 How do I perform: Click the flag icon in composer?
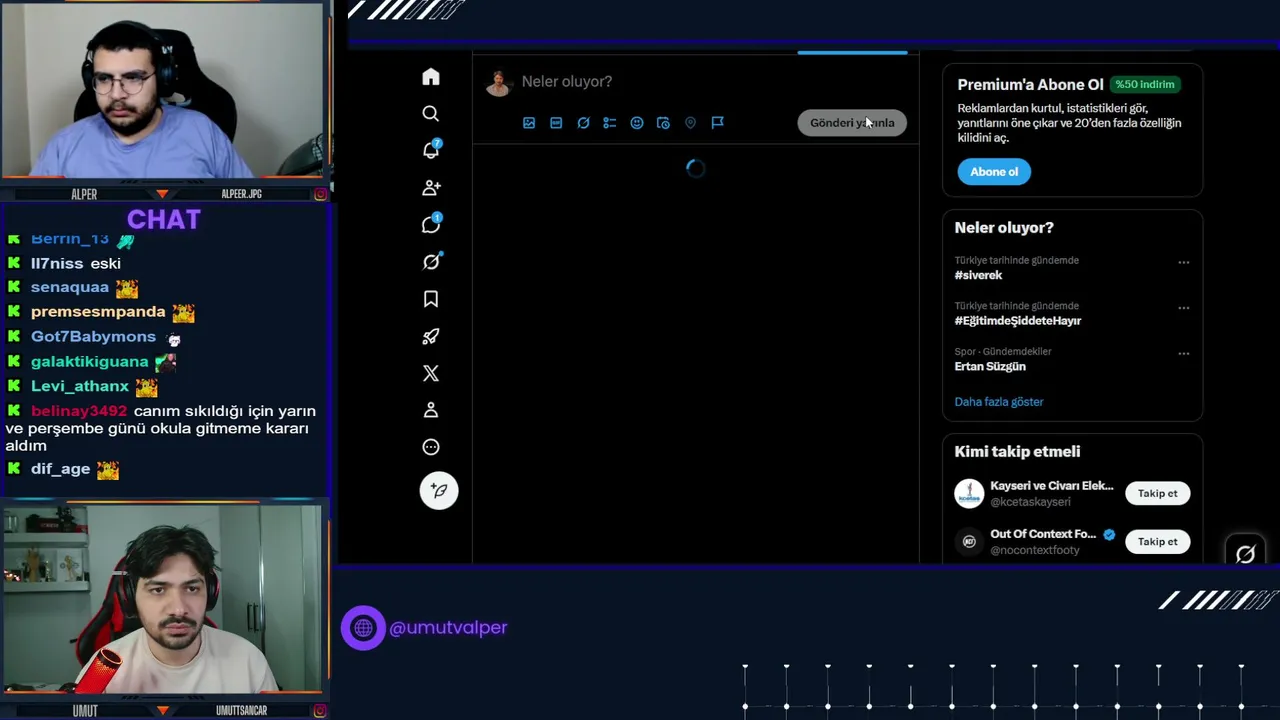coord(717,123)
